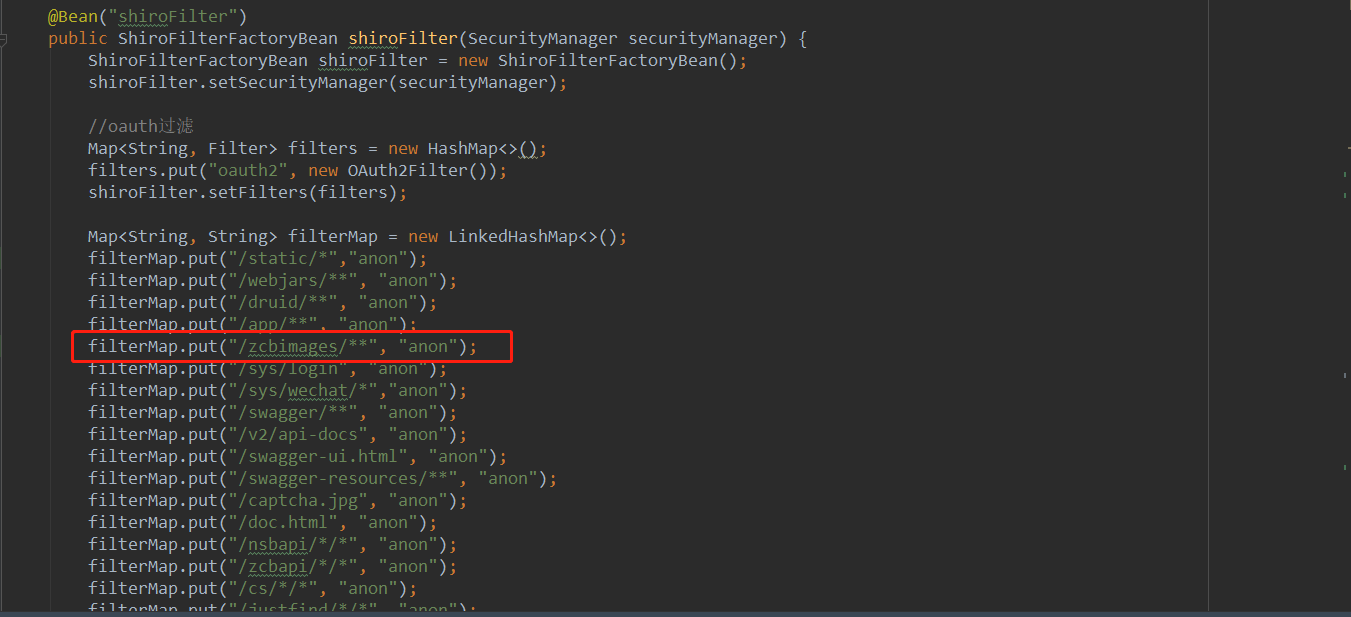Click the 'public' keyword of shiroFilter method
The image size is (1351, 617).
pyautogui.click(x=78, y=39)
